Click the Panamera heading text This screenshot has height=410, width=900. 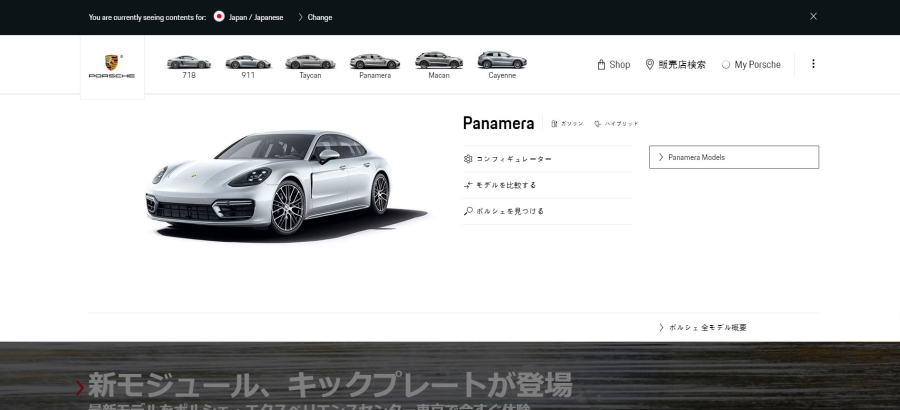498,123
